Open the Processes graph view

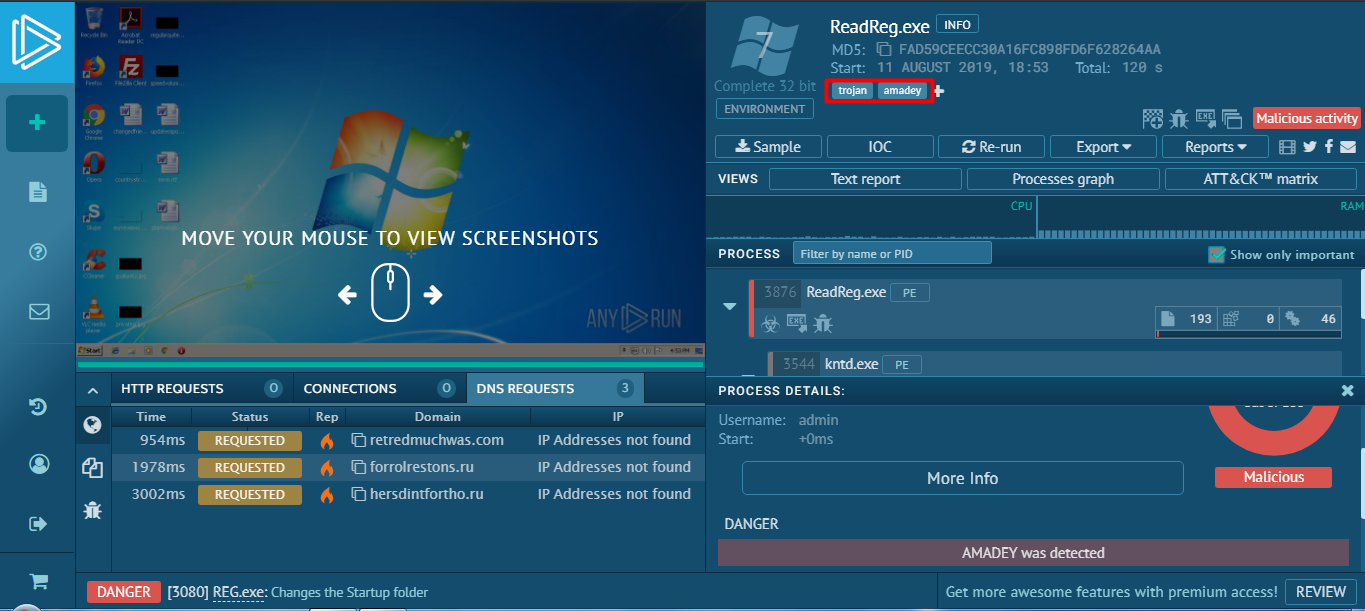(1063, 179)
